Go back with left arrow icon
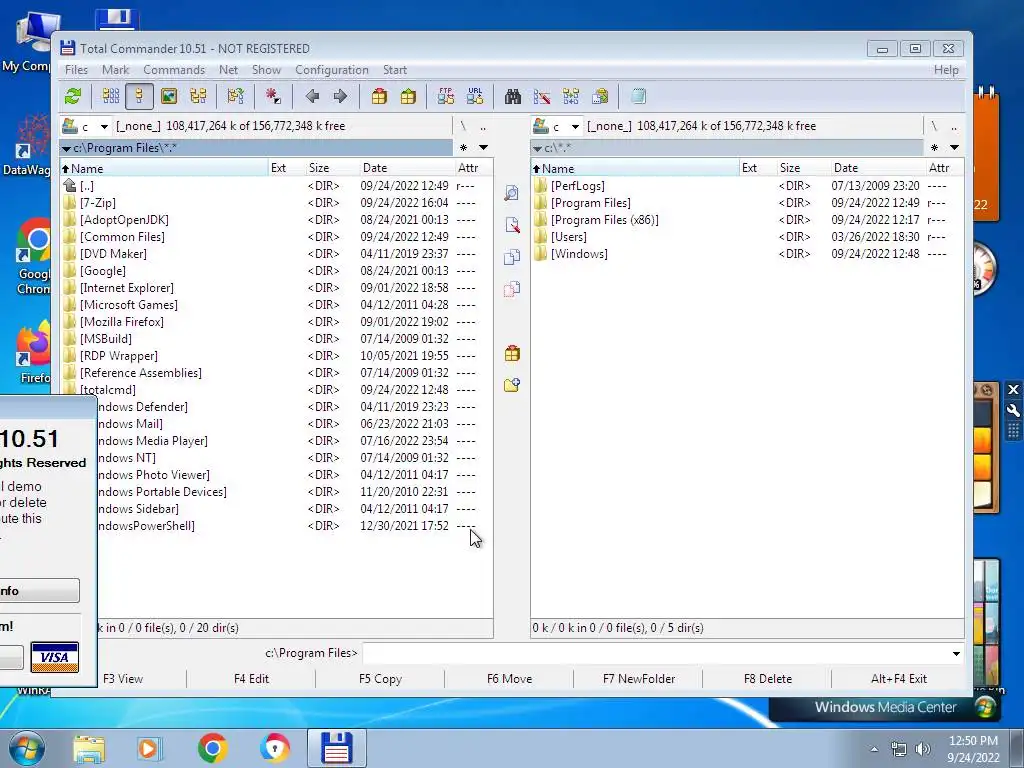1024x768 pixels. coord(312,97)
